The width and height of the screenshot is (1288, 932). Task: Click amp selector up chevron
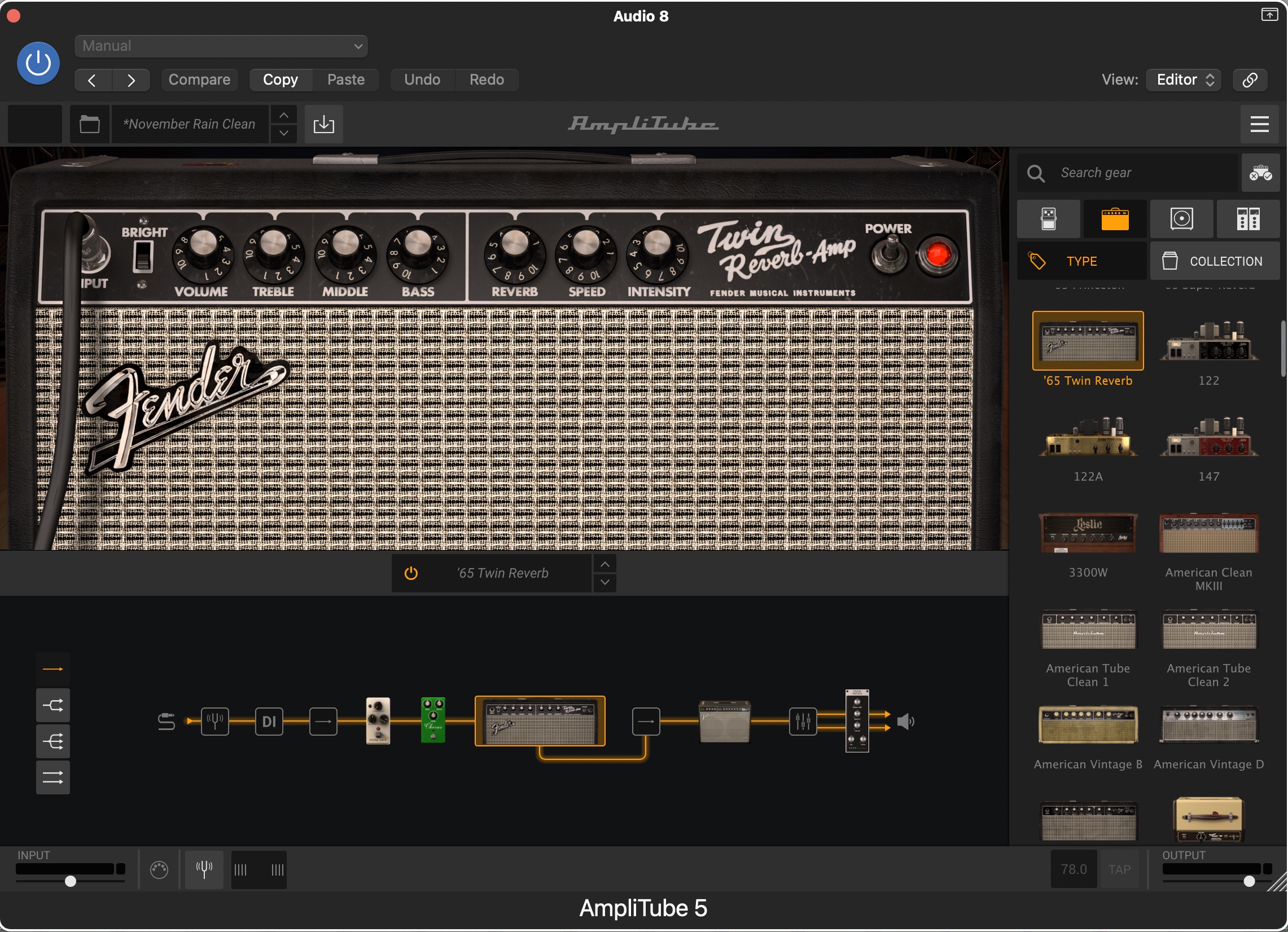[605, 564]
